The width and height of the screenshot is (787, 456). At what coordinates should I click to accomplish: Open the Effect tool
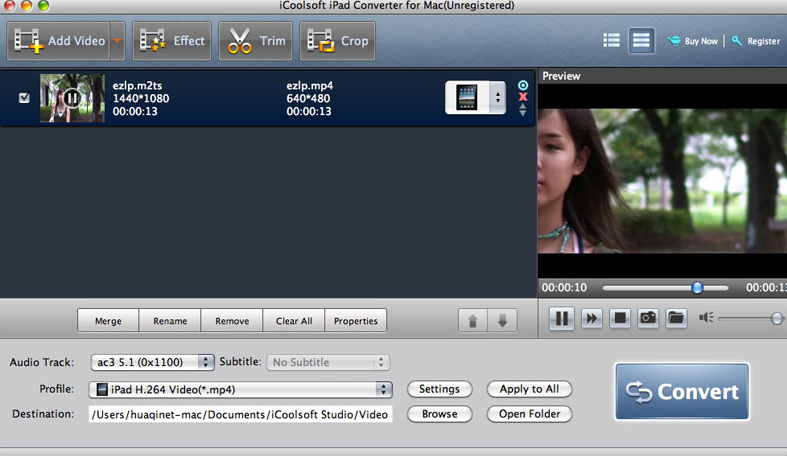click(x=172, y=41)
